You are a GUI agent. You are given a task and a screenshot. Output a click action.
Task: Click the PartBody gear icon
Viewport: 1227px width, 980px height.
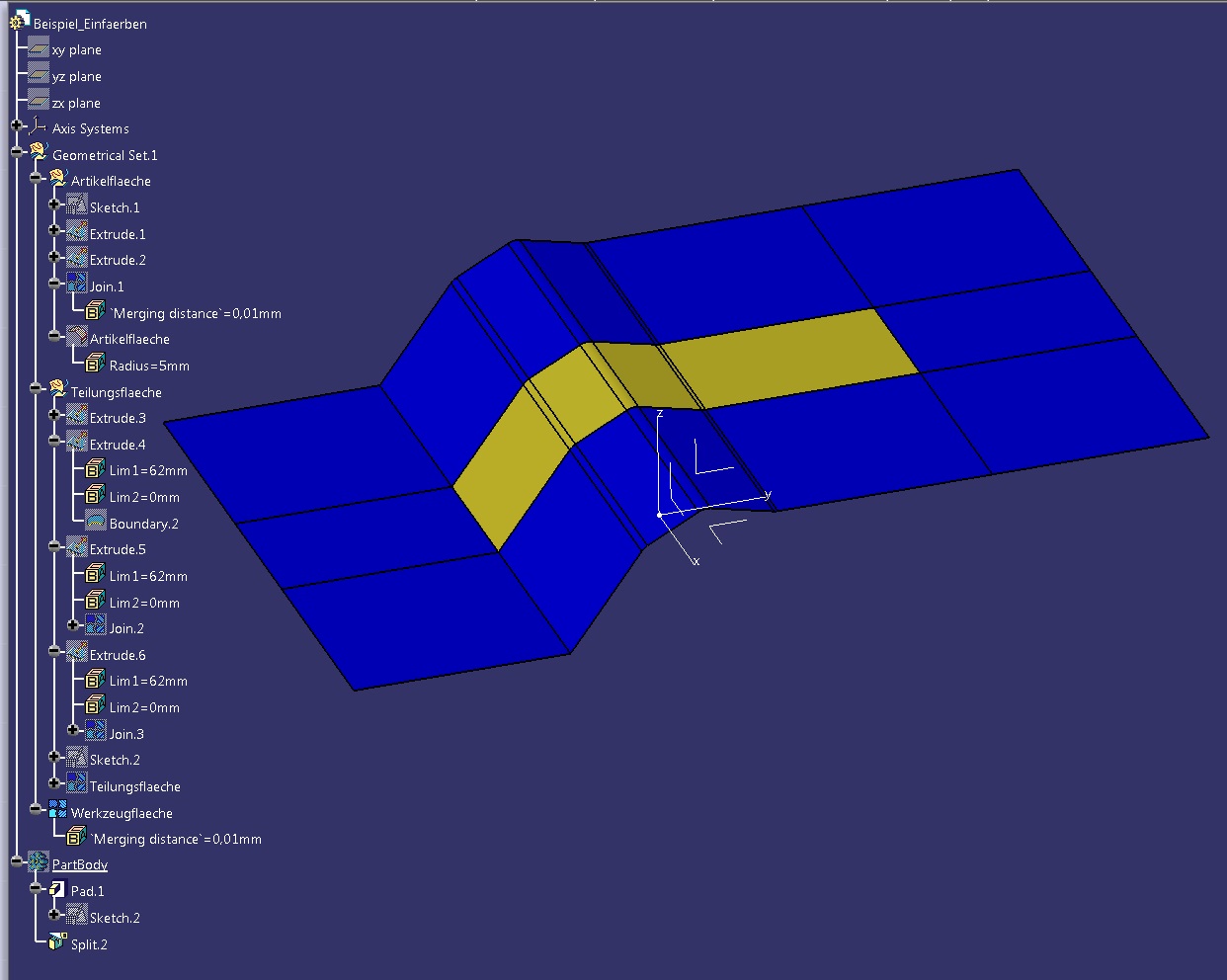point(39,862)
